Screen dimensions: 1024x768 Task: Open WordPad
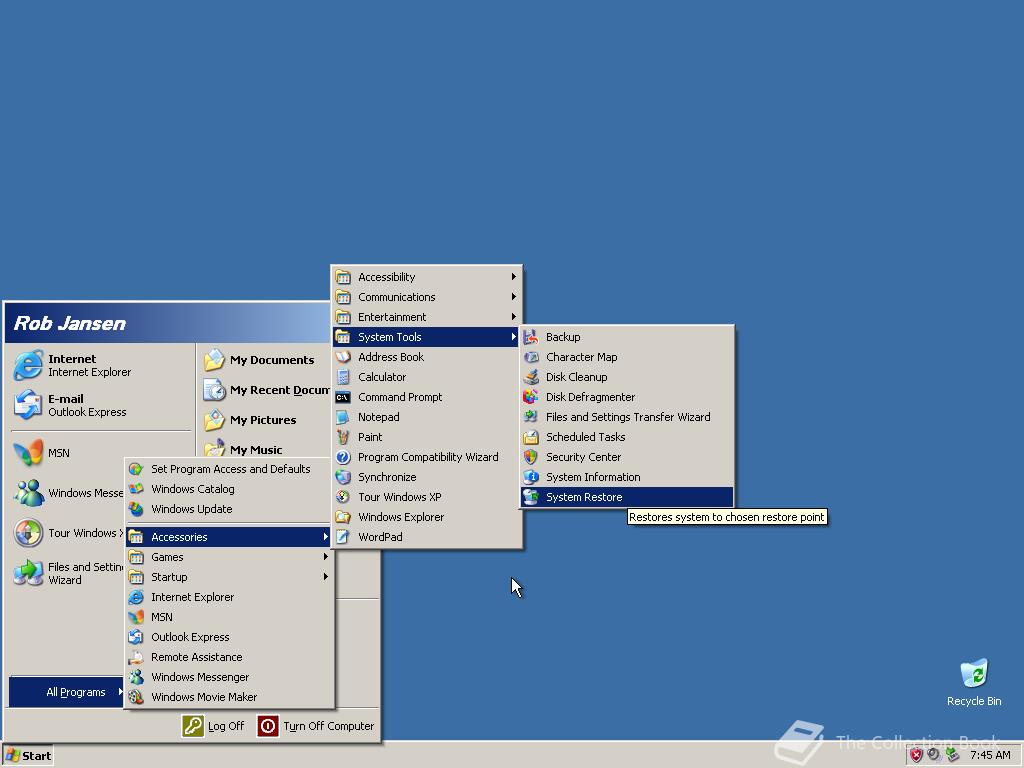coord(426,537)
